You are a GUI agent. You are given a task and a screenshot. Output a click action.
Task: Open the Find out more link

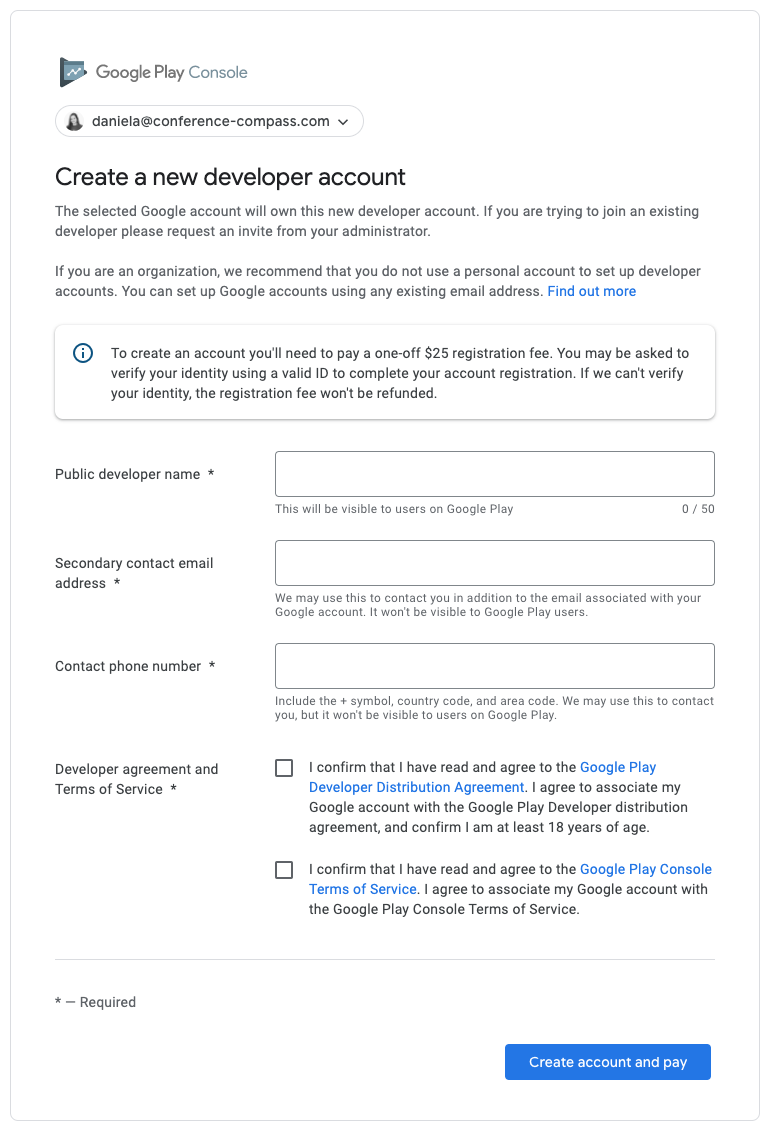[592, 292]
